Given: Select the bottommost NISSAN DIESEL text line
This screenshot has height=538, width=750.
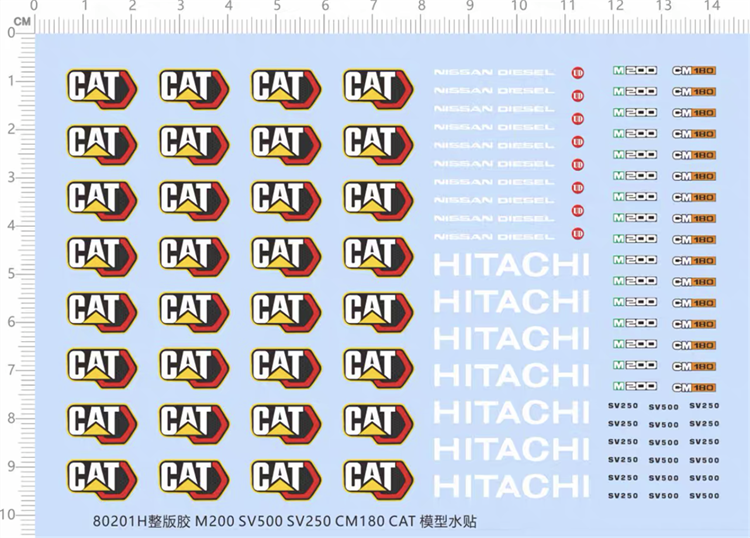Looking at the screenshot, I should 493,236.
